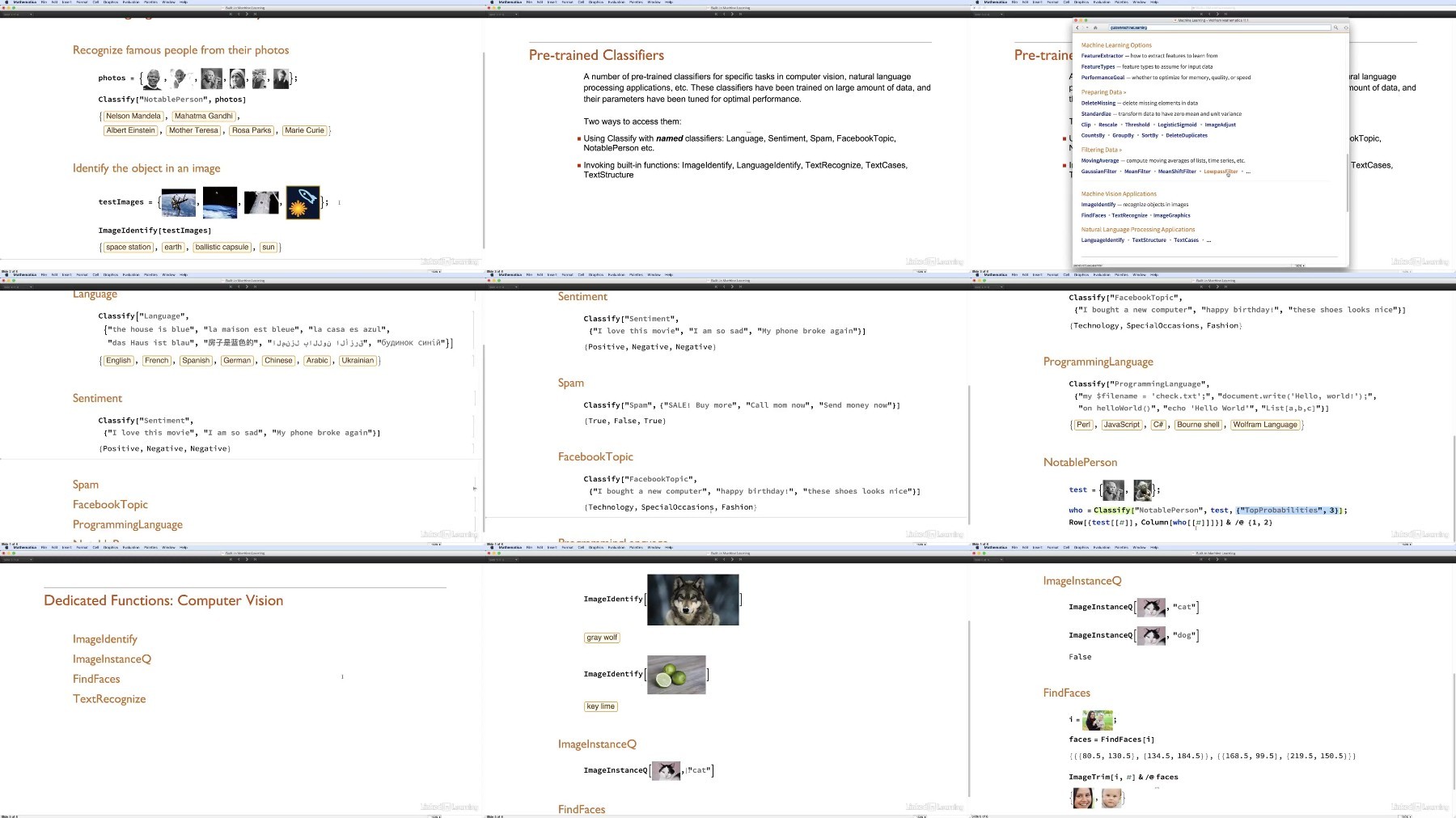Open the TextStructure link in documentation window
The image size is (1456, 818).
click(x=1149, y=240)
